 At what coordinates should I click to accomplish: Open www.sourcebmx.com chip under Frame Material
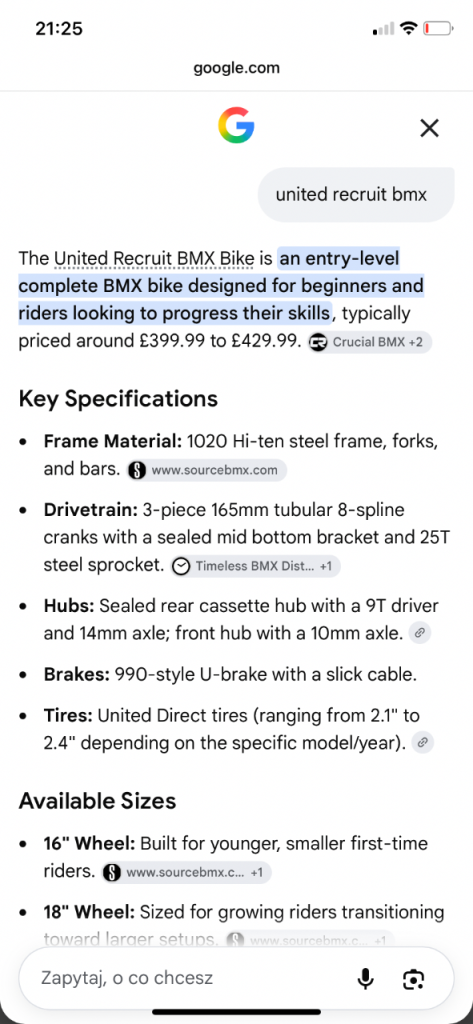(206, 470)
